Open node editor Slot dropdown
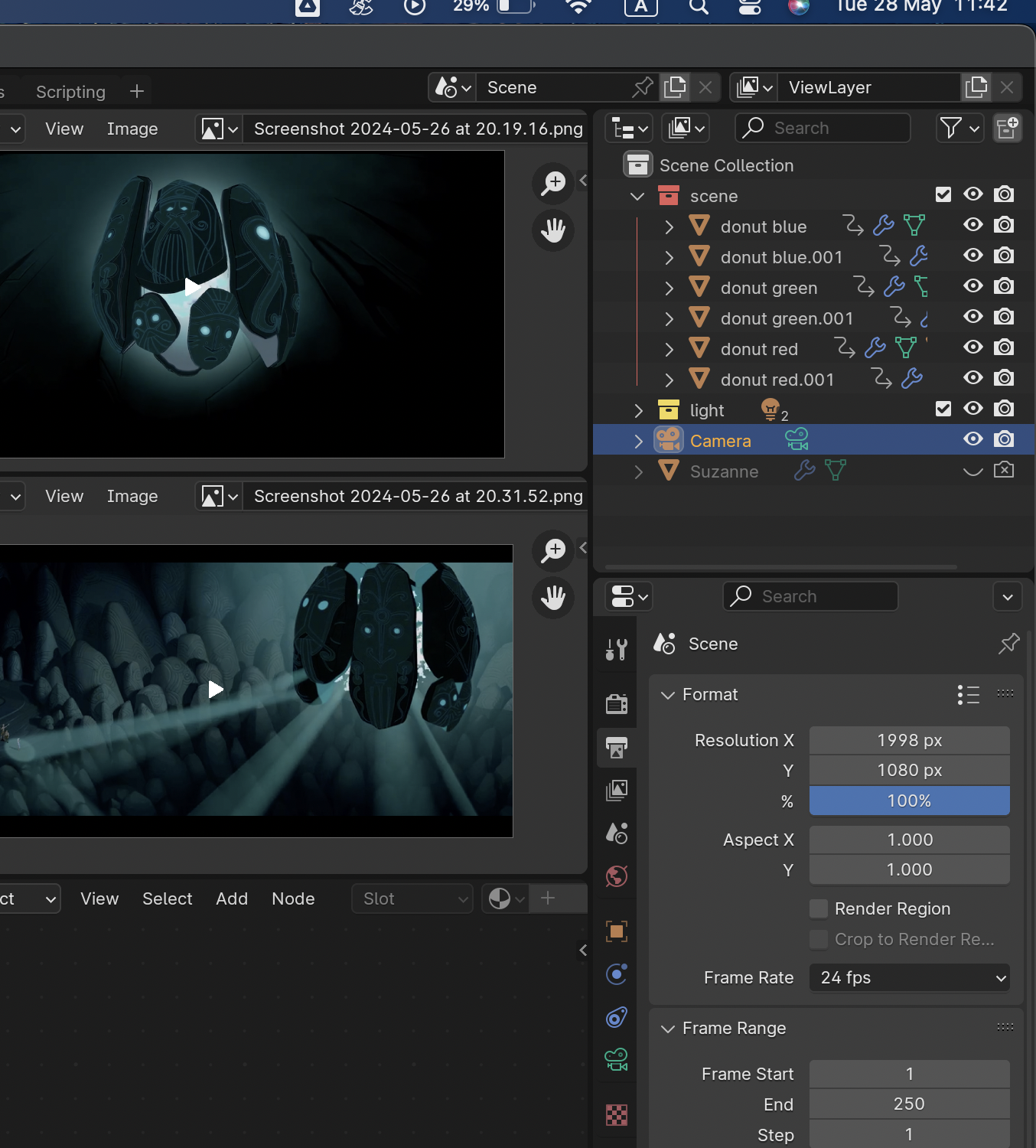Image resolution: width=1036 pixels, height=1148 pixels. pos(412,899)
